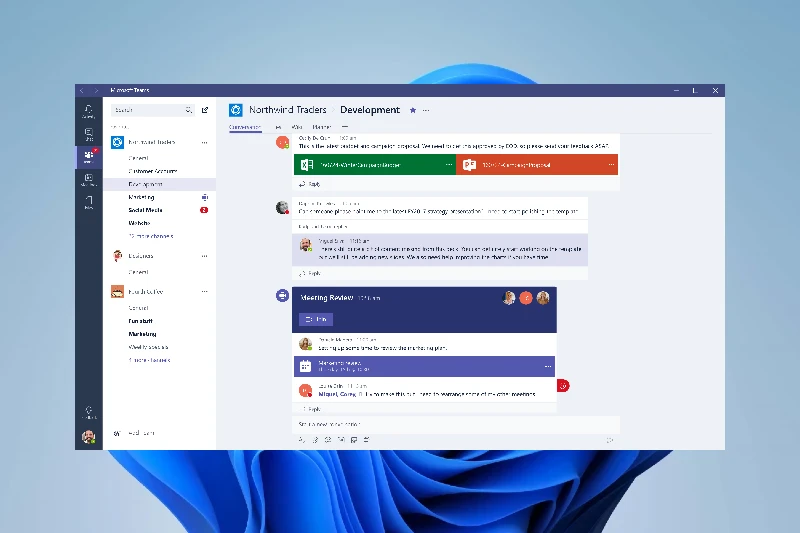Screen dimensions: 800x533
Task: Go back using the title bar back arrow
Action: (82, 90)
